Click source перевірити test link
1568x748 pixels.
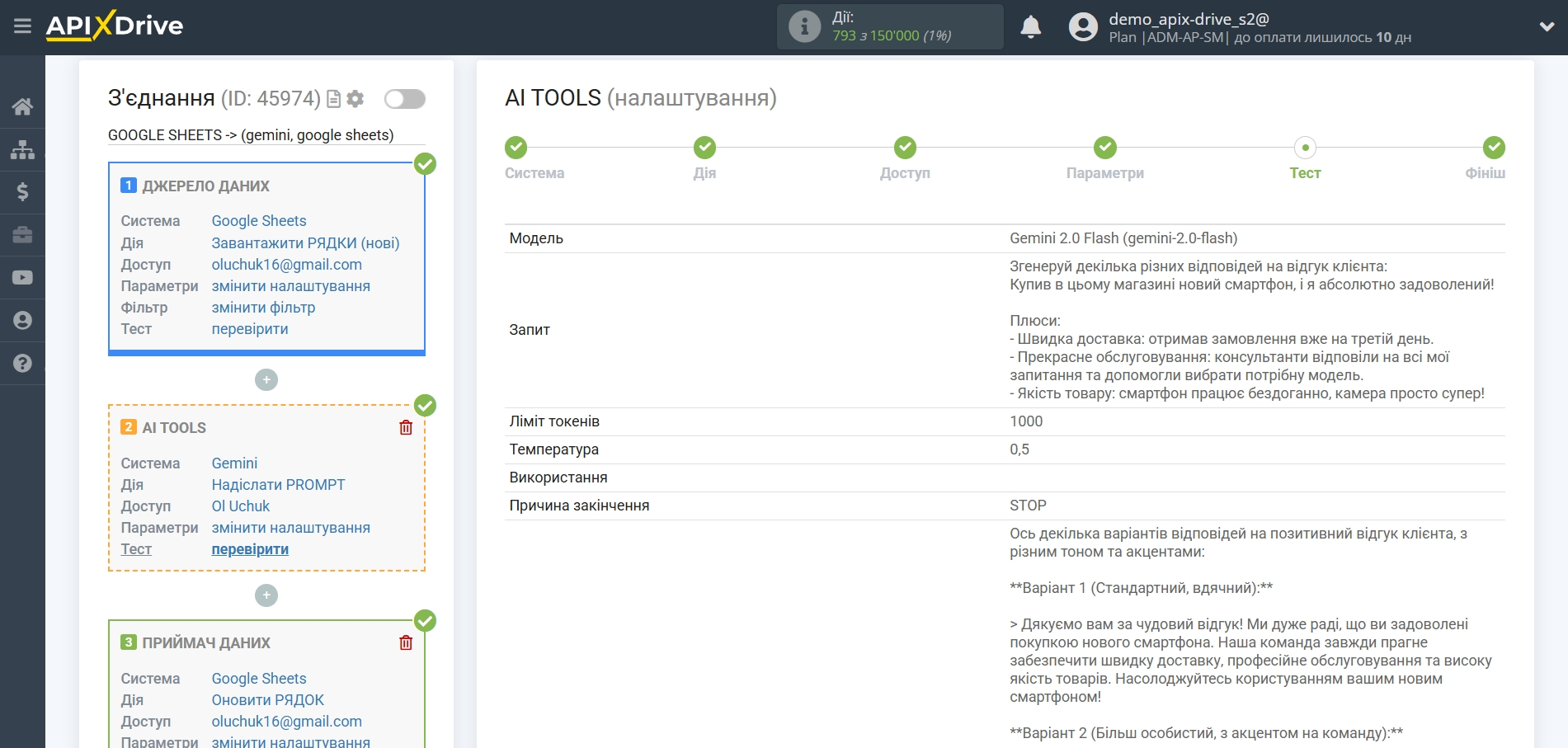250,329
